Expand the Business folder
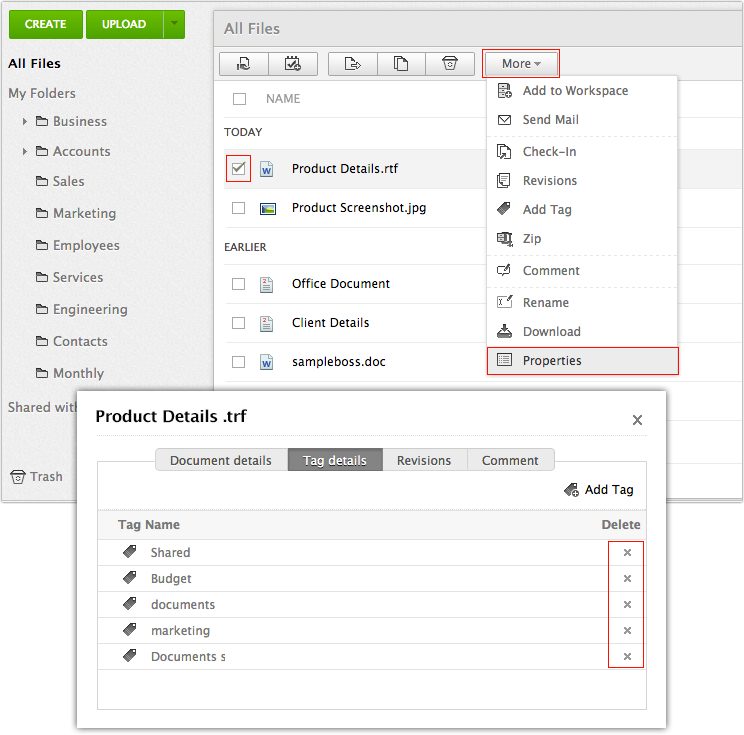 25,121
